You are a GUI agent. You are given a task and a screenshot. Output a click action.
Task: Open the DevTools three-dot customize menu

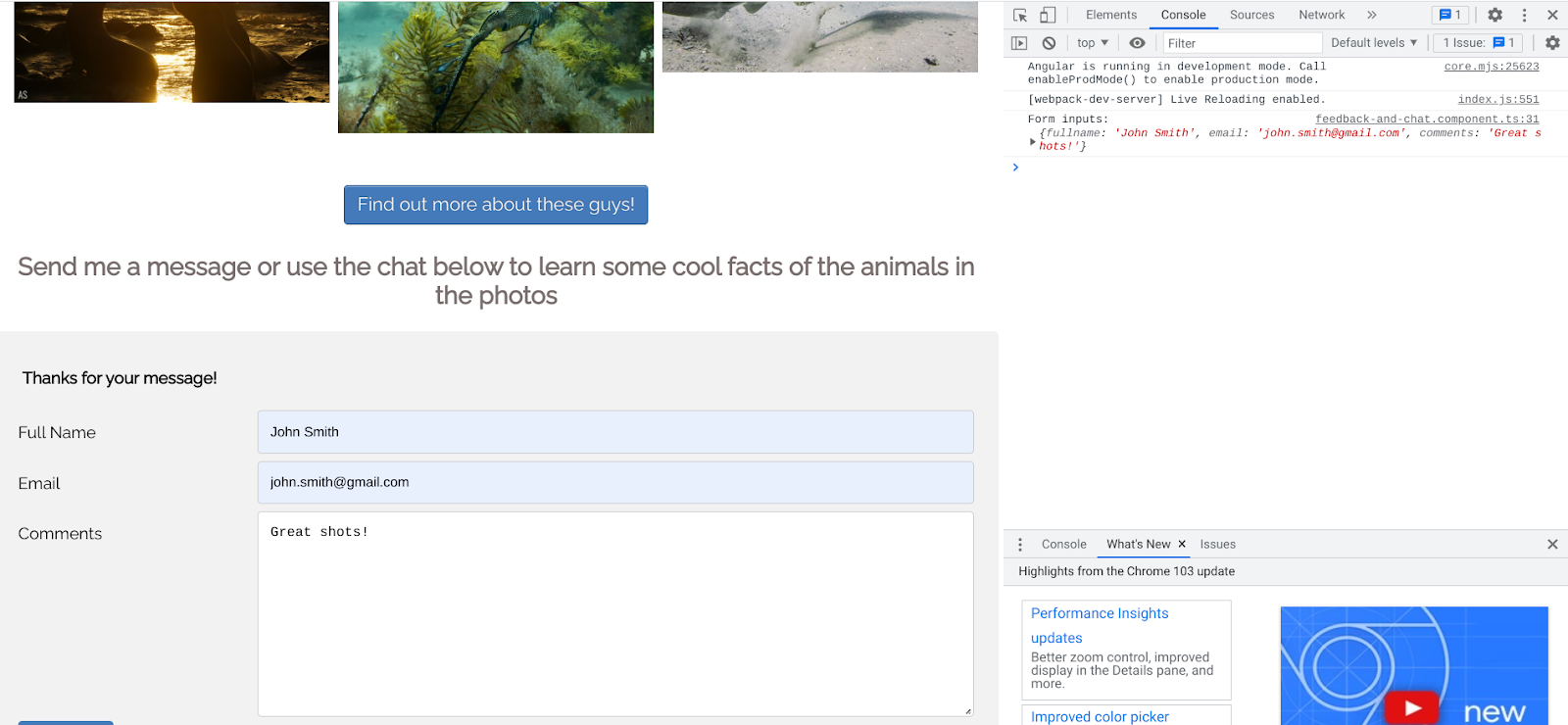(1524, 15)
